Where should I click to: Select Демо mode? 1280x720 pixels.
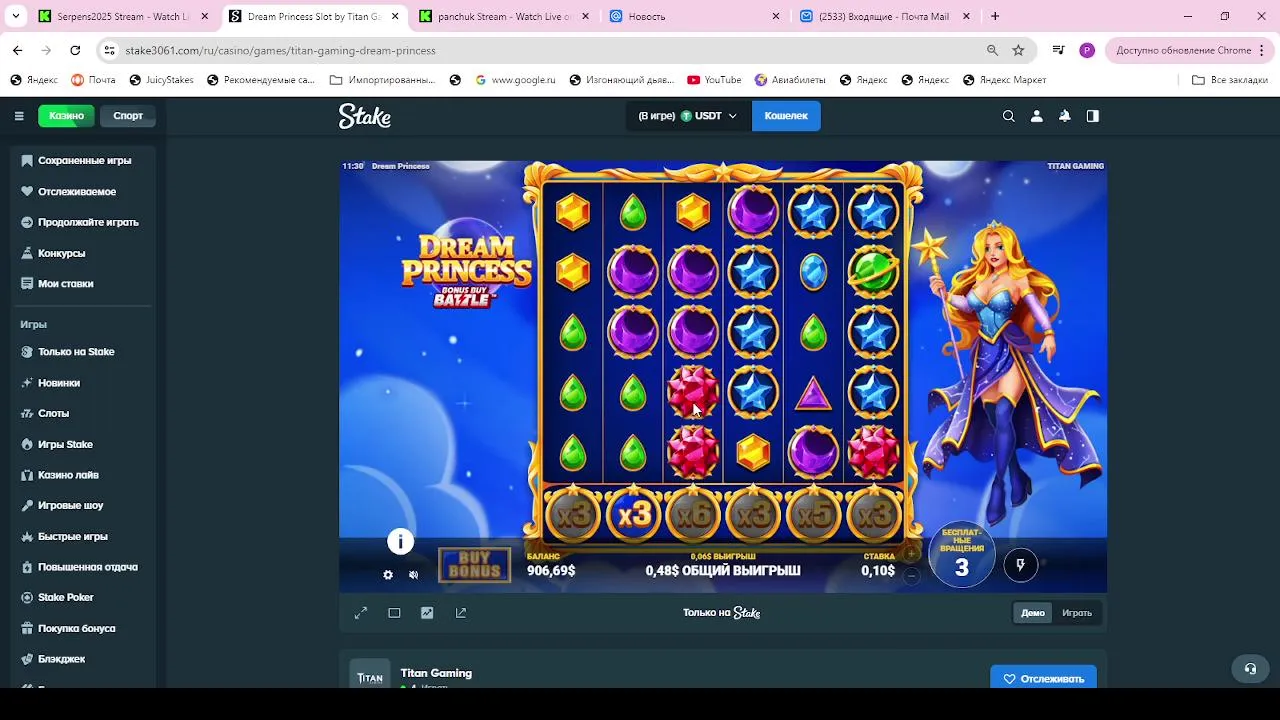coord(1033,613)
